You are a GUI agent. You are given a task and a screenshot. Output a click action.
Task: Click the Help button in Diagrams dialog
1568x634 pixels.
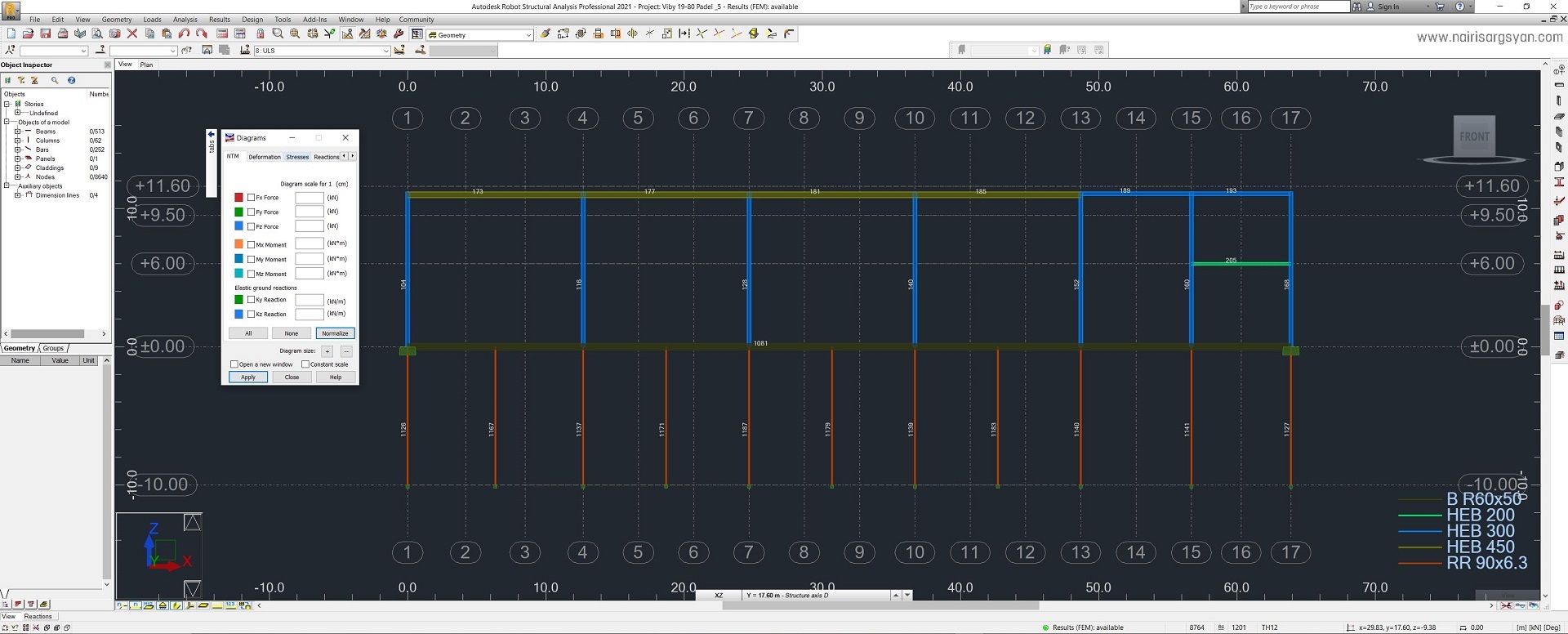(335, 377)
